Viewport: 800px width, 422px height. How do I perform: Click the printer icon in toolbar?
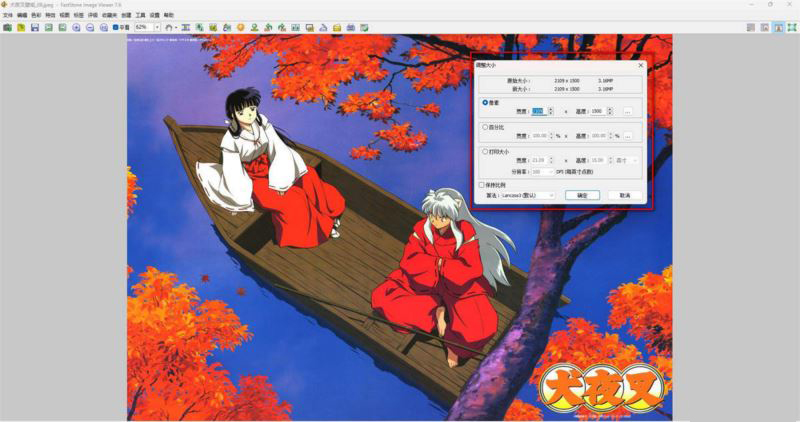pyautogui.click(x=351, y=28)
